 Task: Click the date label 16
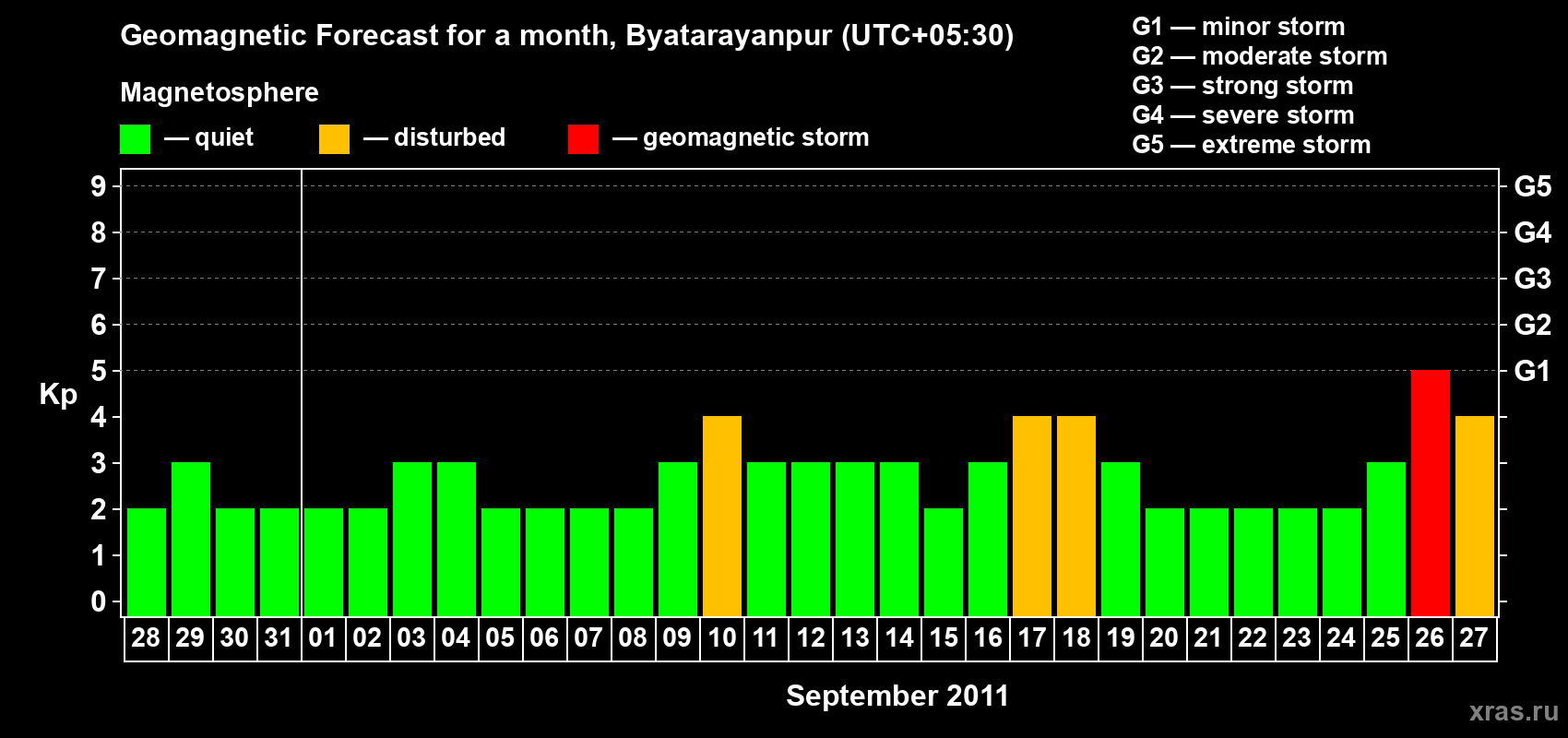[988, 638]
